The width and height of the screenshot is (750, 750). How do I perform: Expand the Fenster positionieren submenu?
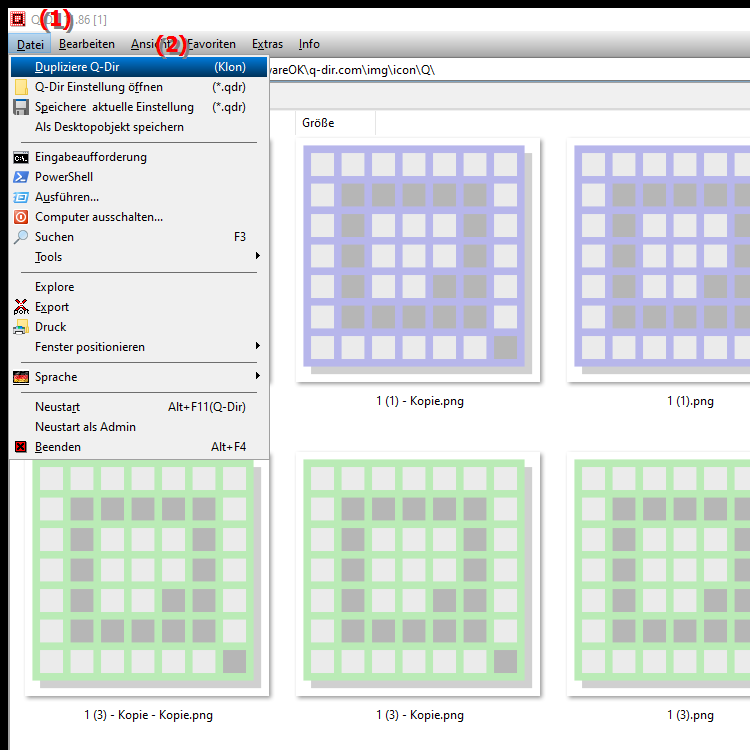click(139, 347)
